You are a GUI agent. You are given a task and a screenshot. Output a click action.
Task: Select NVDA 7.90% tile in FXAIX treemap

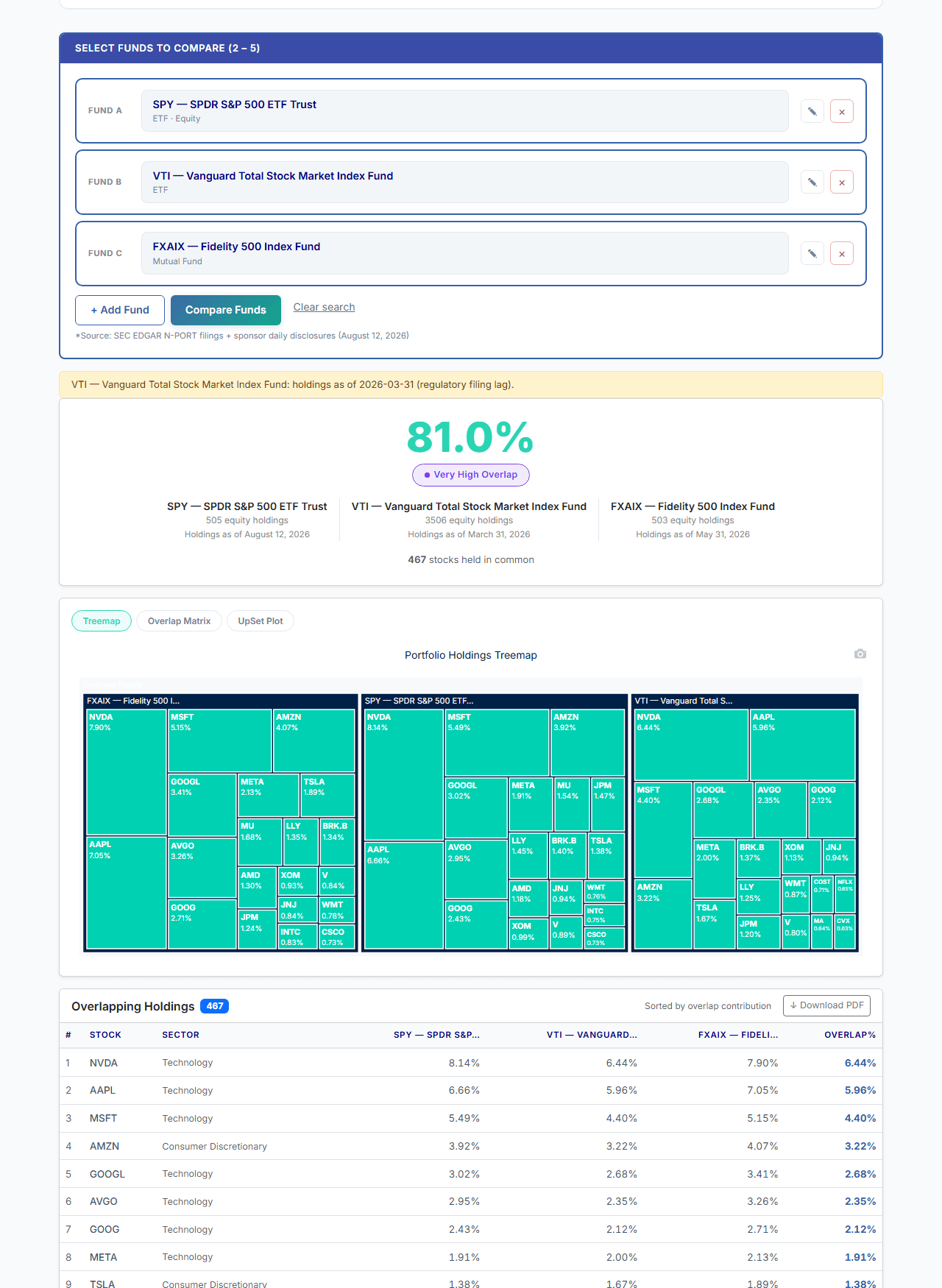127,772
